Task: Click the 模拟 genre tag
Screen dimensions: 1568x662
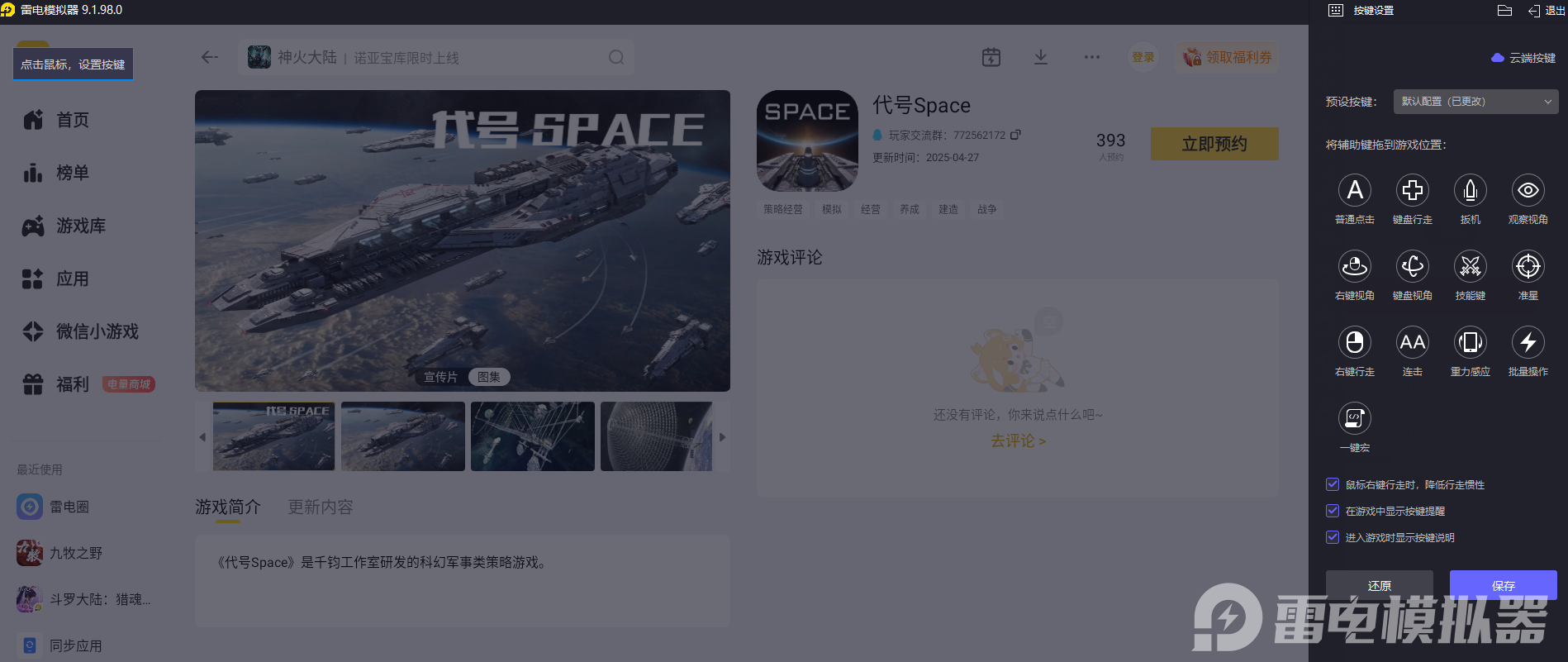Action: (832, 209)
